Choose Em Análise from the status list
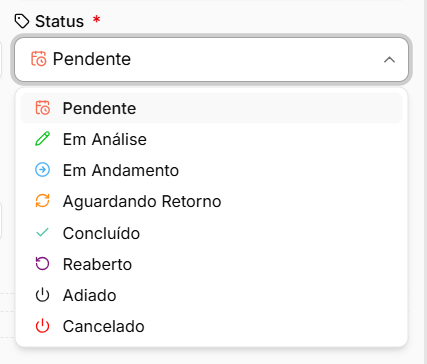Image resolution: width=427 pixels, height=364 pixels. coord(211,139)
